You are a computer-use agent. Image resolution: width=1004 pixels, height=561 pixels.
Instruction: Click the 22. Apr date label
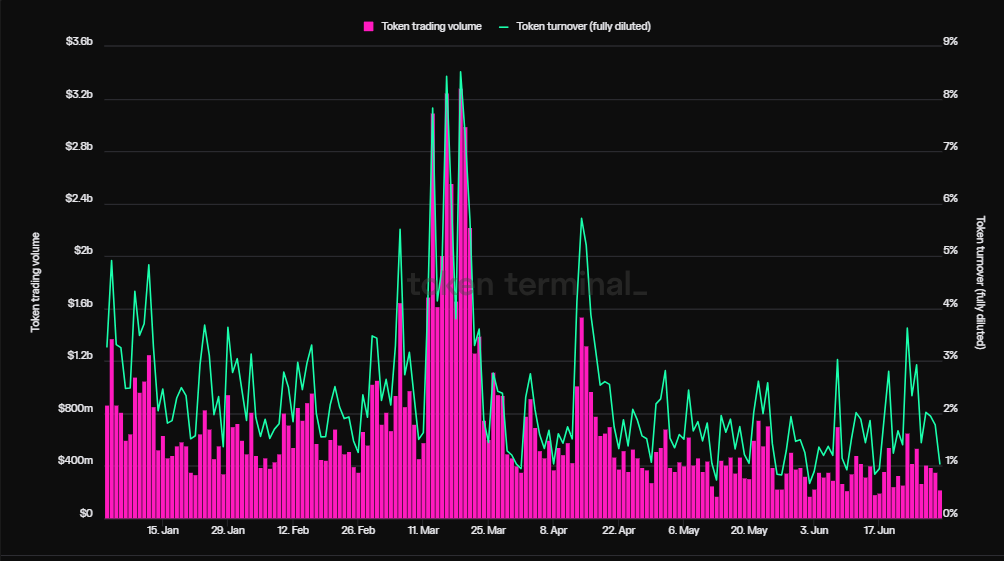[619, 530]
